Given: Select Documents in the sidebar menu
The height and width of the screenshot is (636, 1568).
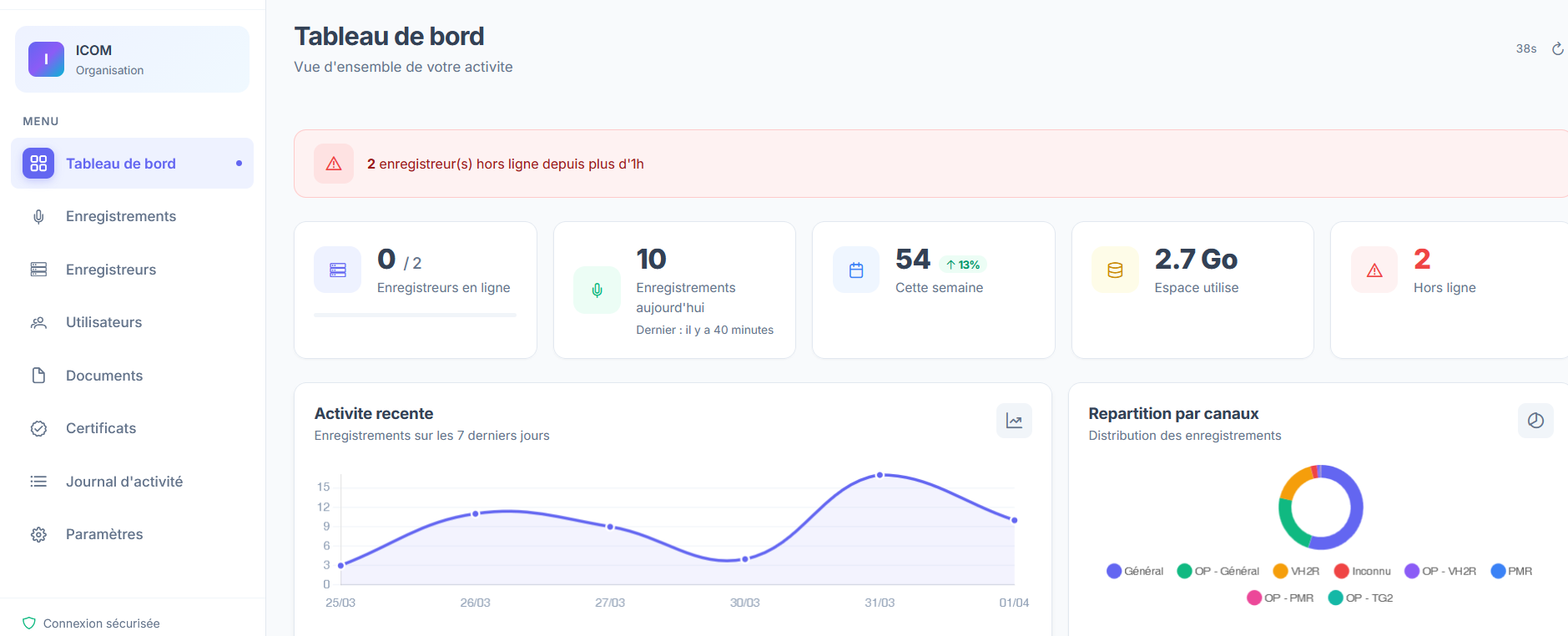Looking at the screenshot, I should (104, 376).
